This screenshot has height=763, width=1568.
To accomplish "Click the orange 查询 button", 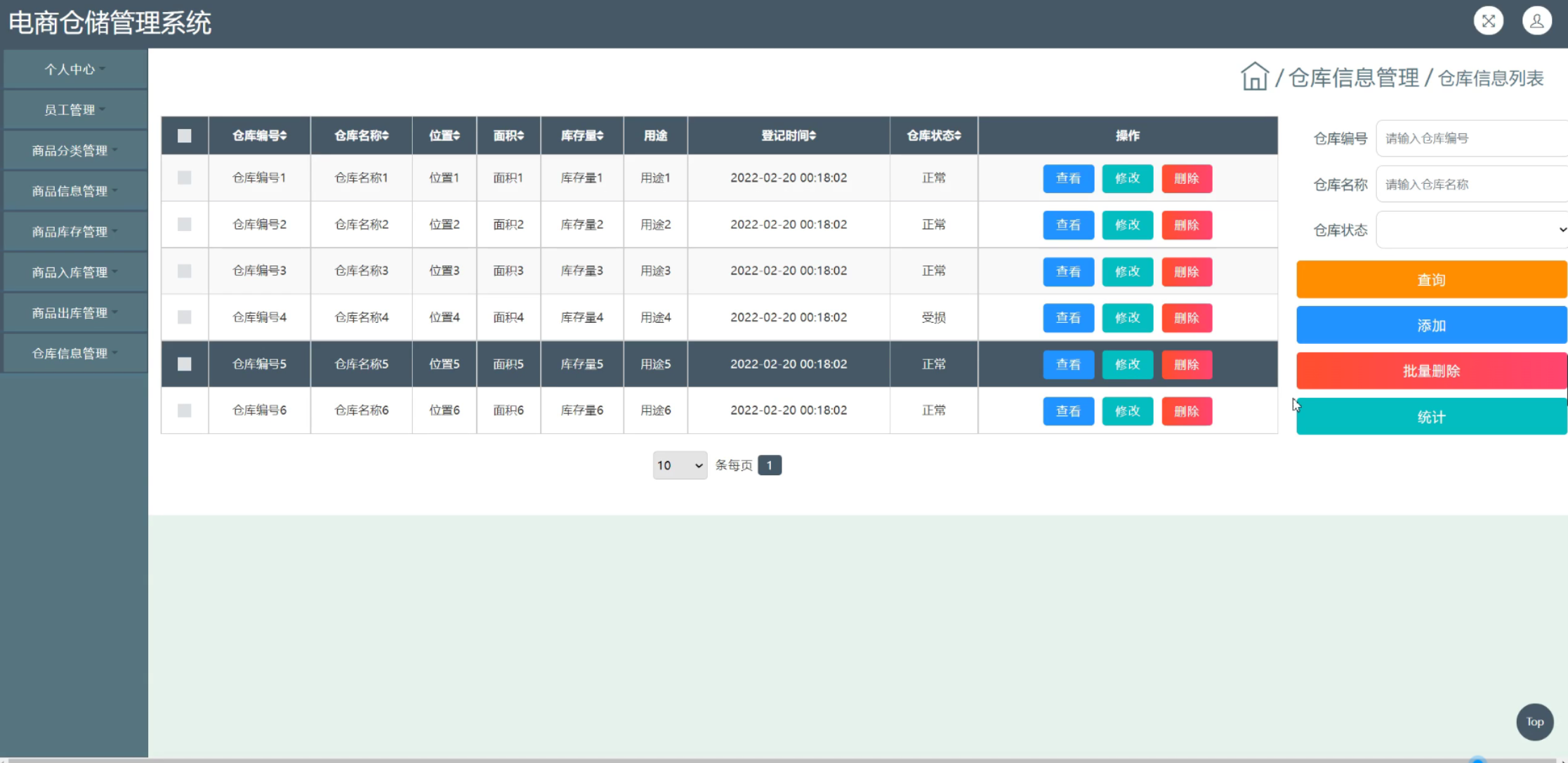I will [x=1430, y=279].
